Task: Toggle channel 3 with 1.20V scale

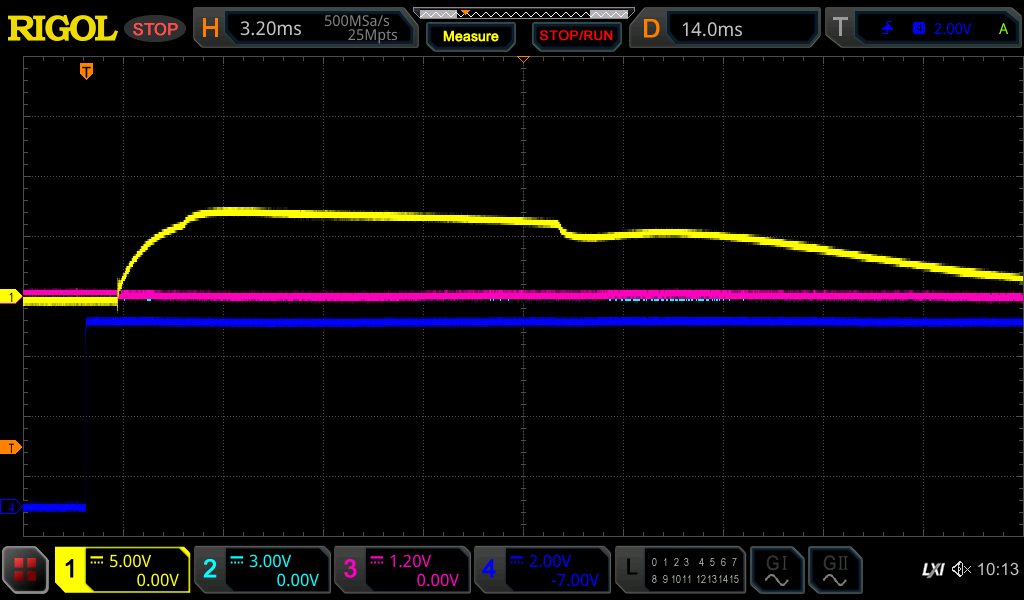Action: 402,570
